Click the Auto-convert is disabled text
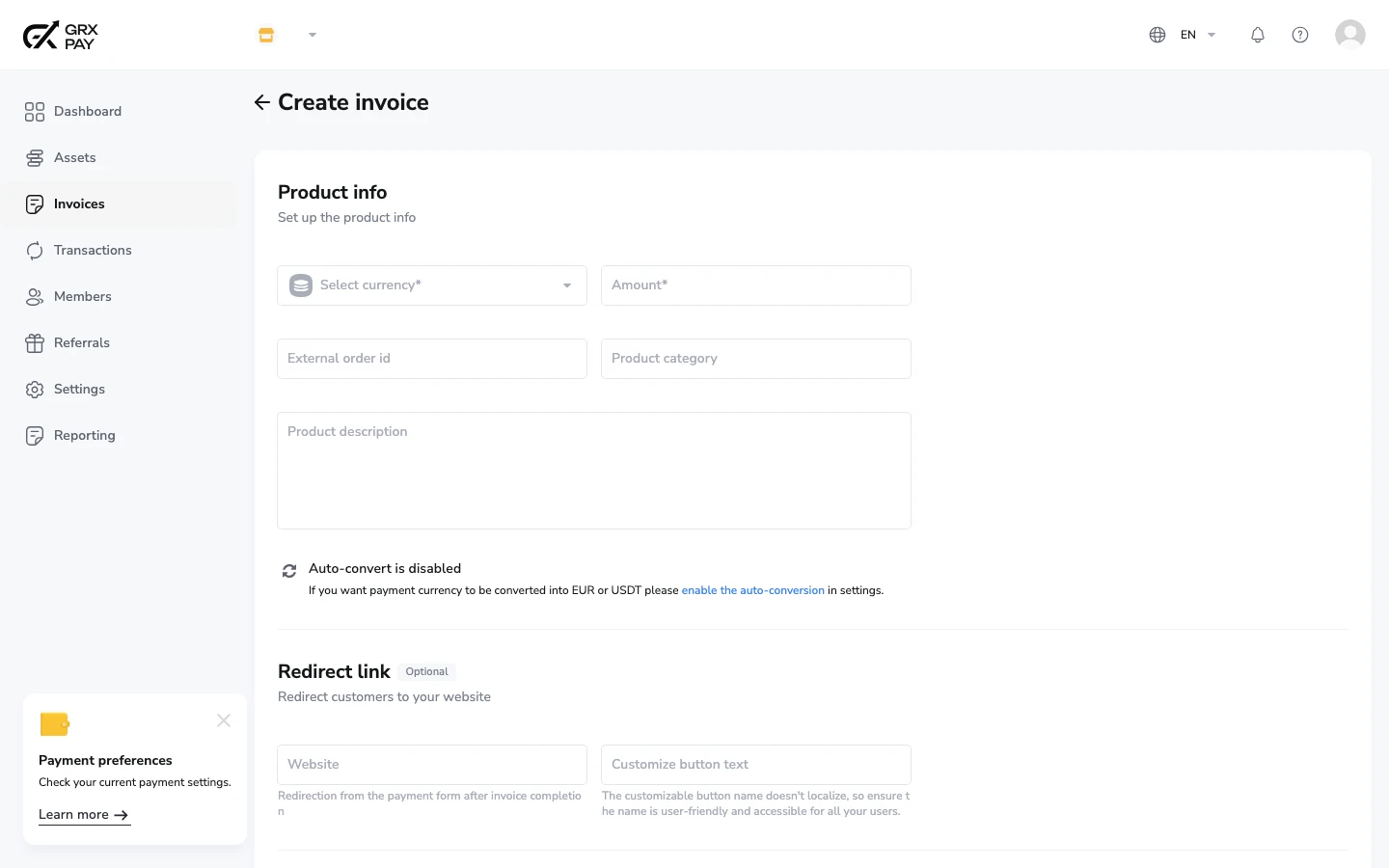The width and height of the screenshot is (1389, 868). [x=385, y=568]
